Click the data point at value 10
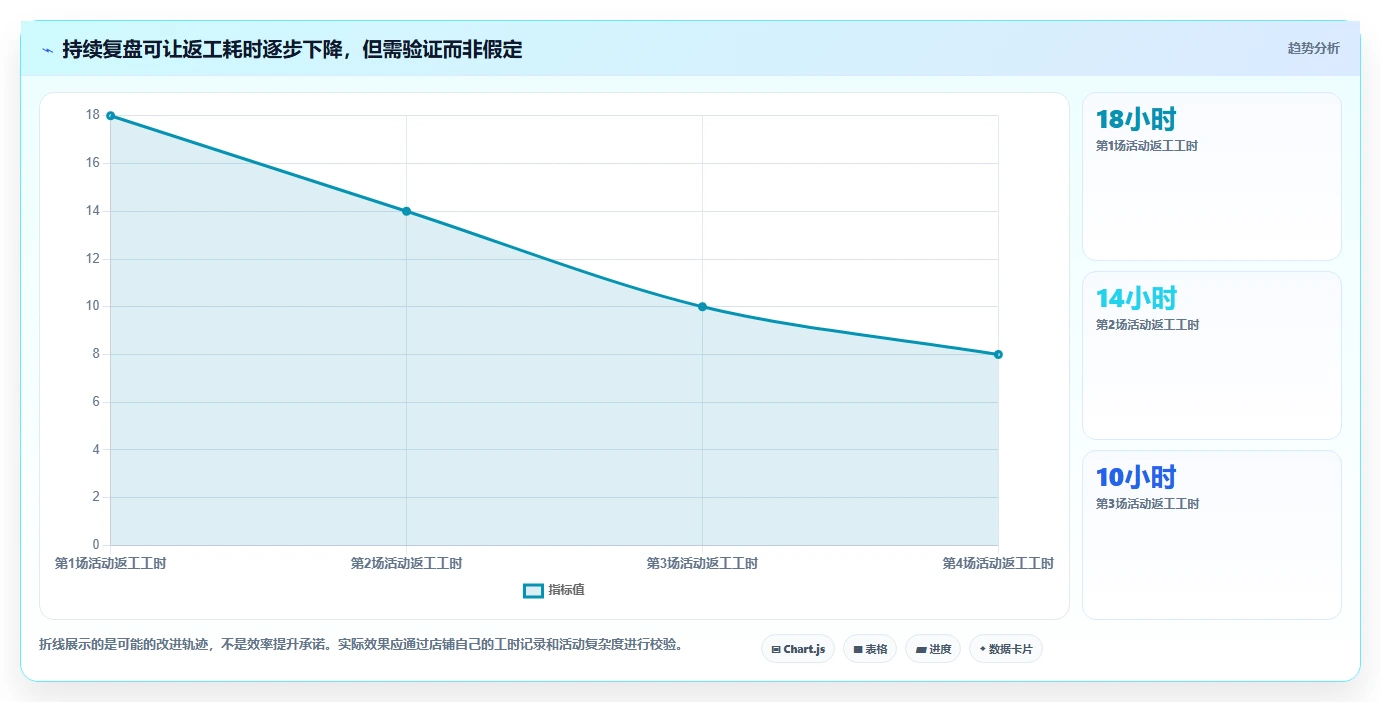Screen dimensions: 1381x702 click(x=702, y=307)
